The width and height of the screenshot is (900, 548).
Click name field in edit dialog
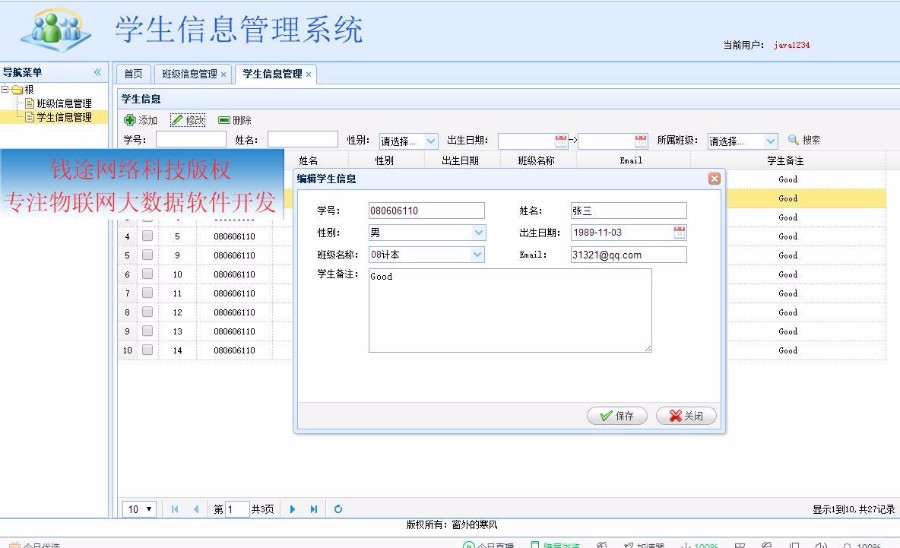pyautogui.click(x=629, y=211)
